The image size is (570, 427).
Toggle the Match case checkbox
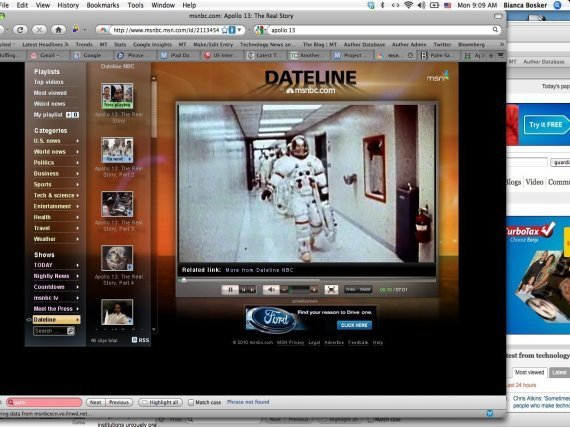(x=191, y=402)
